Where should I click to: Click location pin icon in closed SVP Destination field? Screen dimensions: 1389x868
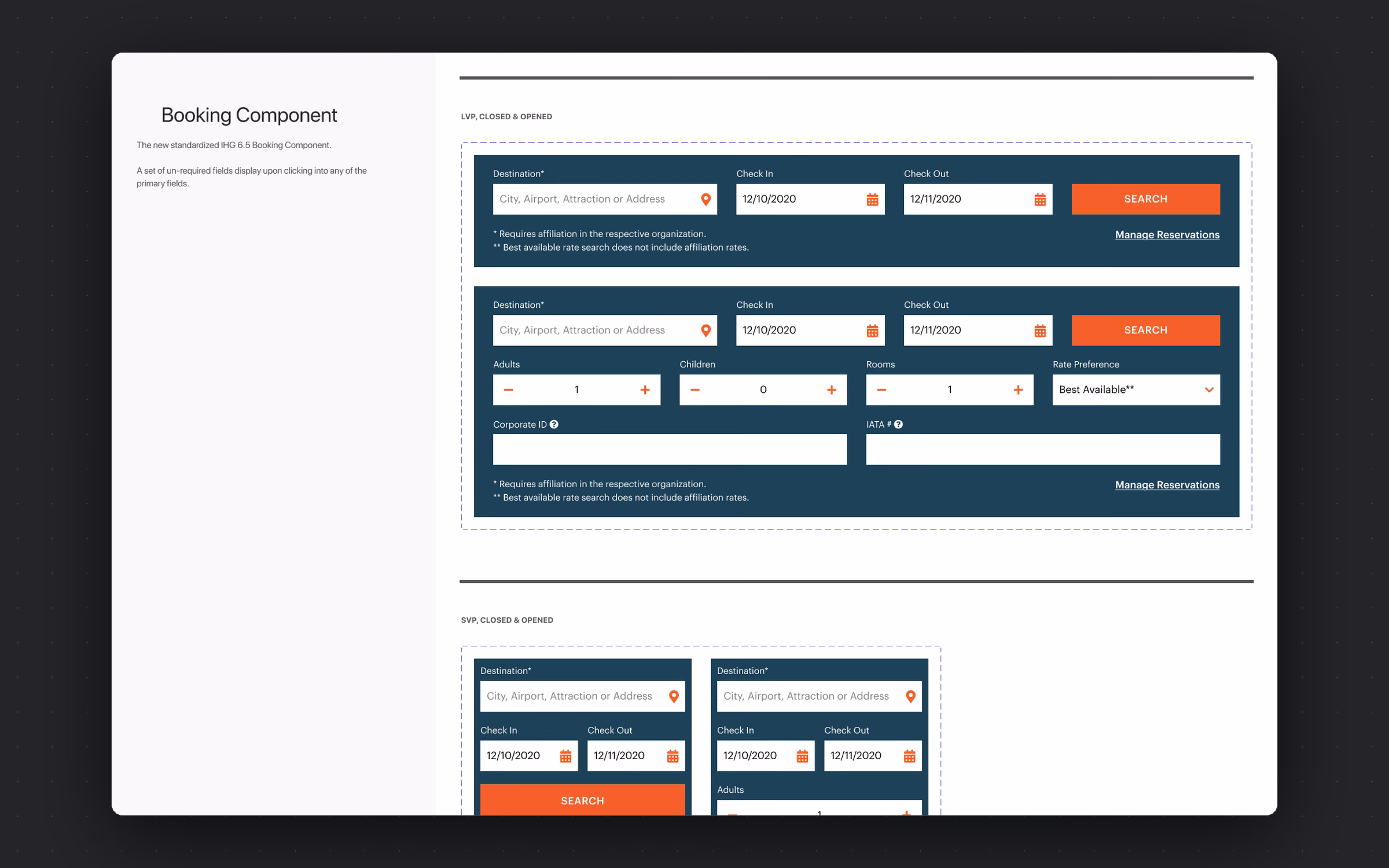click(x=674, y=697)
